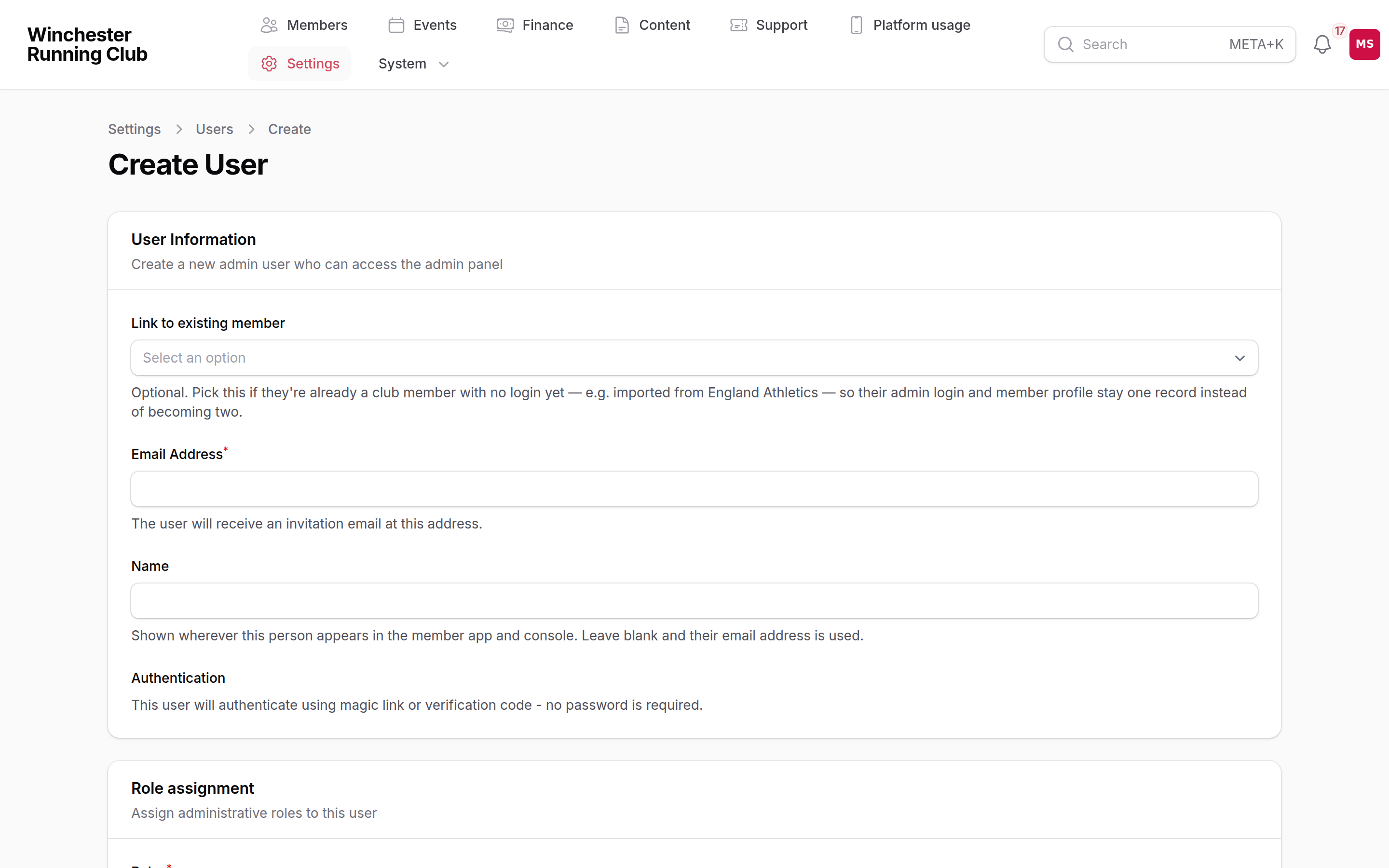
Task: Go to the Members section
Action: coord(304,25)
